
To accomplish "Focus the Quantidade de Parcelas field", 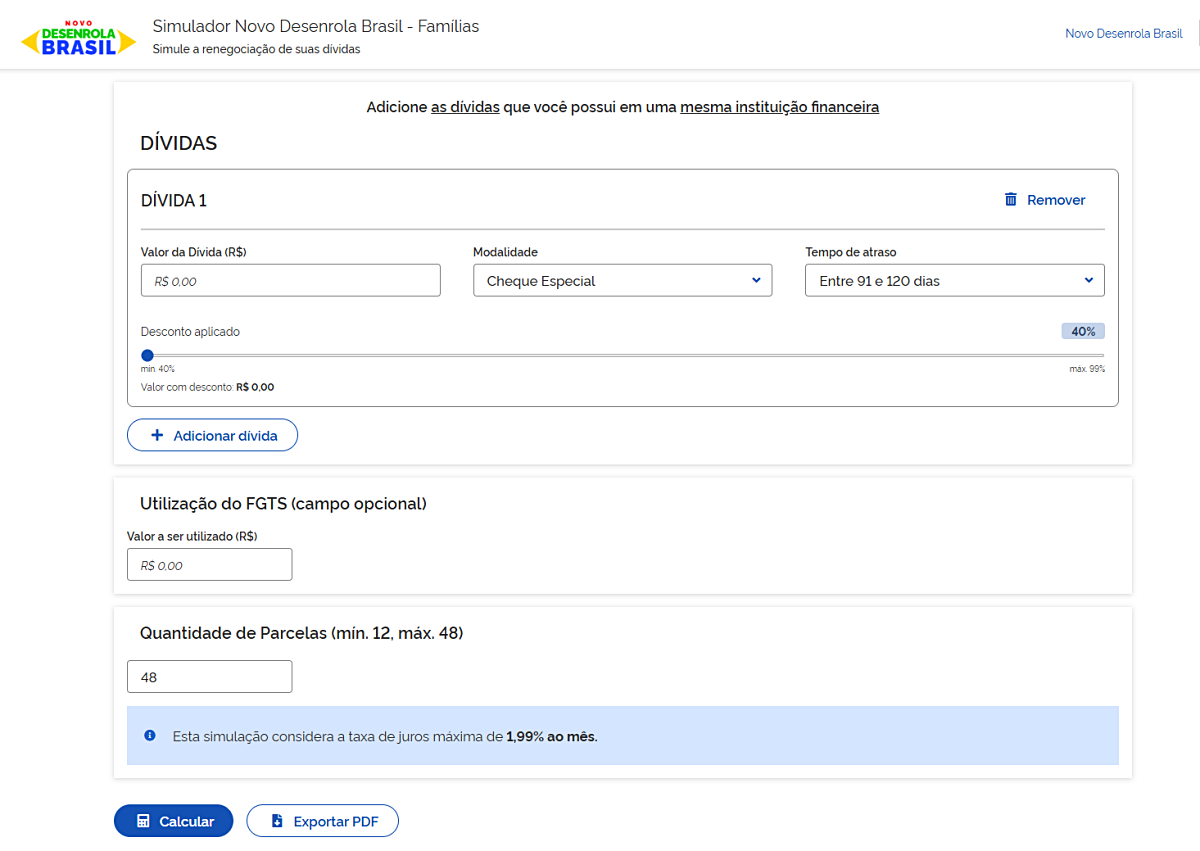I will 210,677.
